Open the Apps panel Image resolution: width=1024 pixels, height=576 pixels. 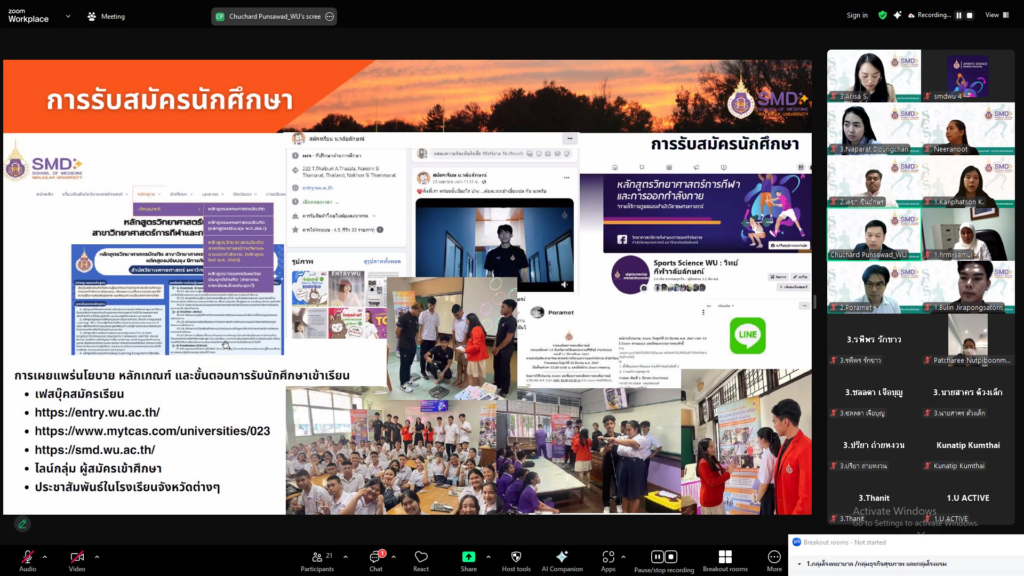coord(608,560)
